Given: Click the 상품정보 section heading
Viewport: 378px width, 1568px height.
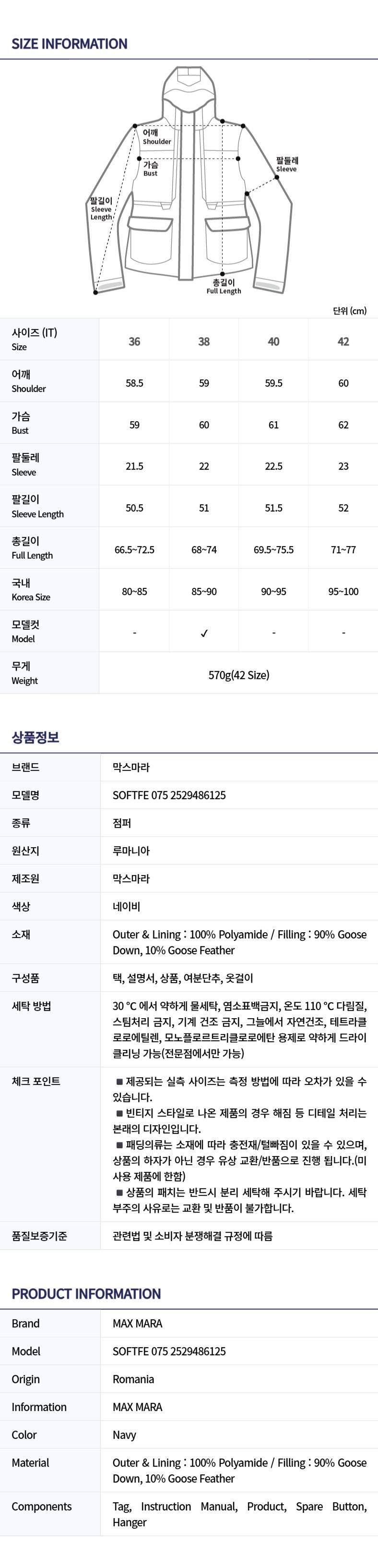Looking at the screenshot, I should coord(35,737).
